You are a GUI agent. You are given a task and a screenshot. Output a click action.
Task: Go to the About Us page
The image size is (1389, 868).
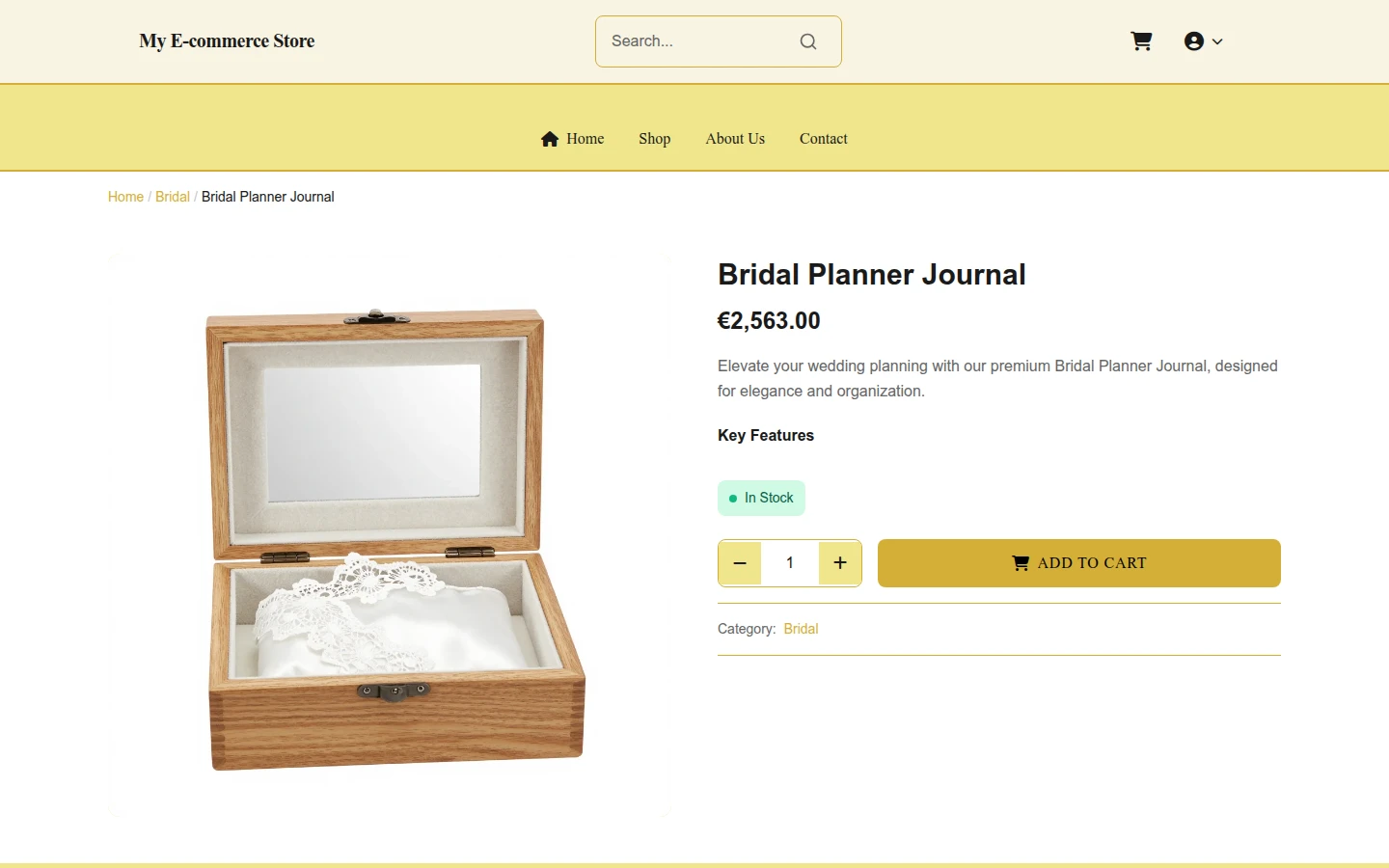735,139
